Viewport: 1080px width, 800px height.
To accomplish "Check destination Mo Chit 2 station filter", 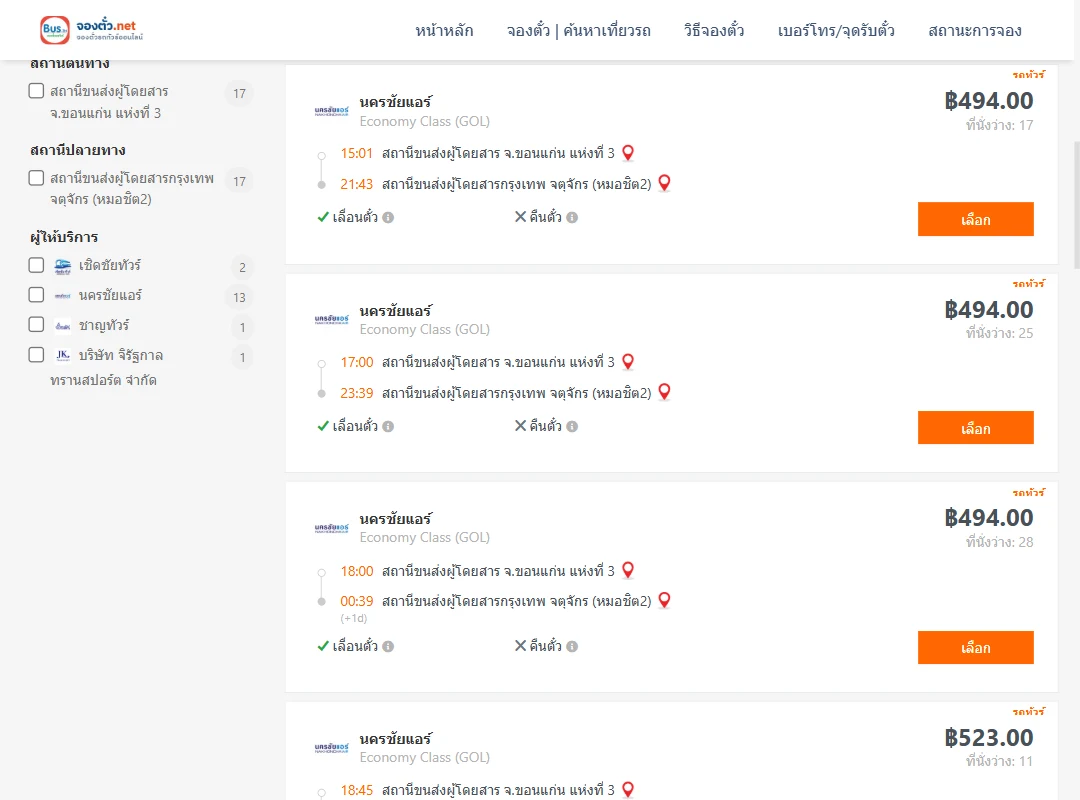I will click(x=37, y=178).
